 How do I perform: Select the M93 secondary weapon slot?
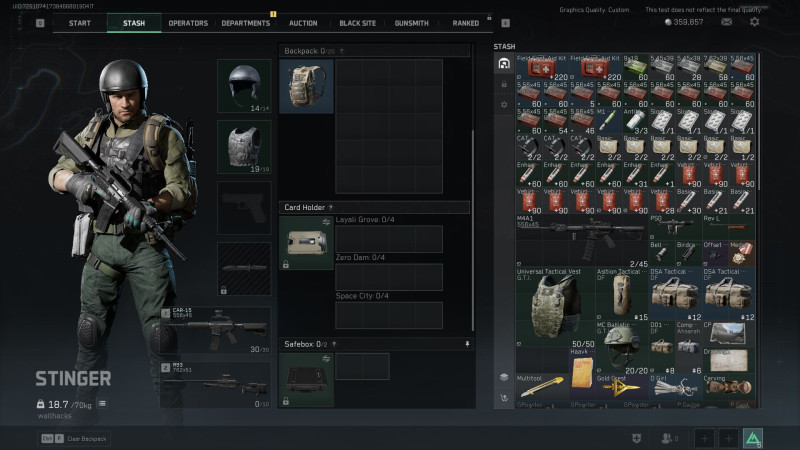(x=216, y=385)
